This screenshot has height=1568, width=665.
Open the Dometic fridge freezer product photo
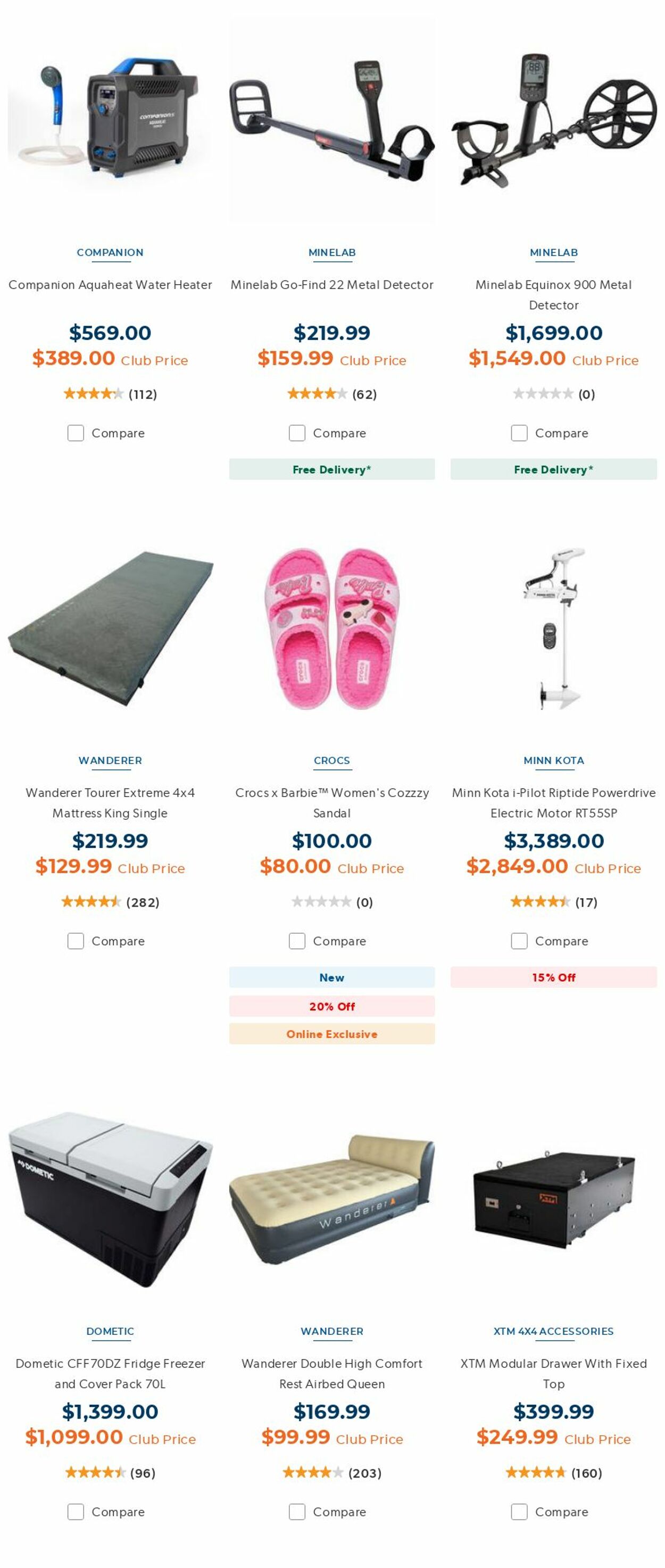[110, 1198]
